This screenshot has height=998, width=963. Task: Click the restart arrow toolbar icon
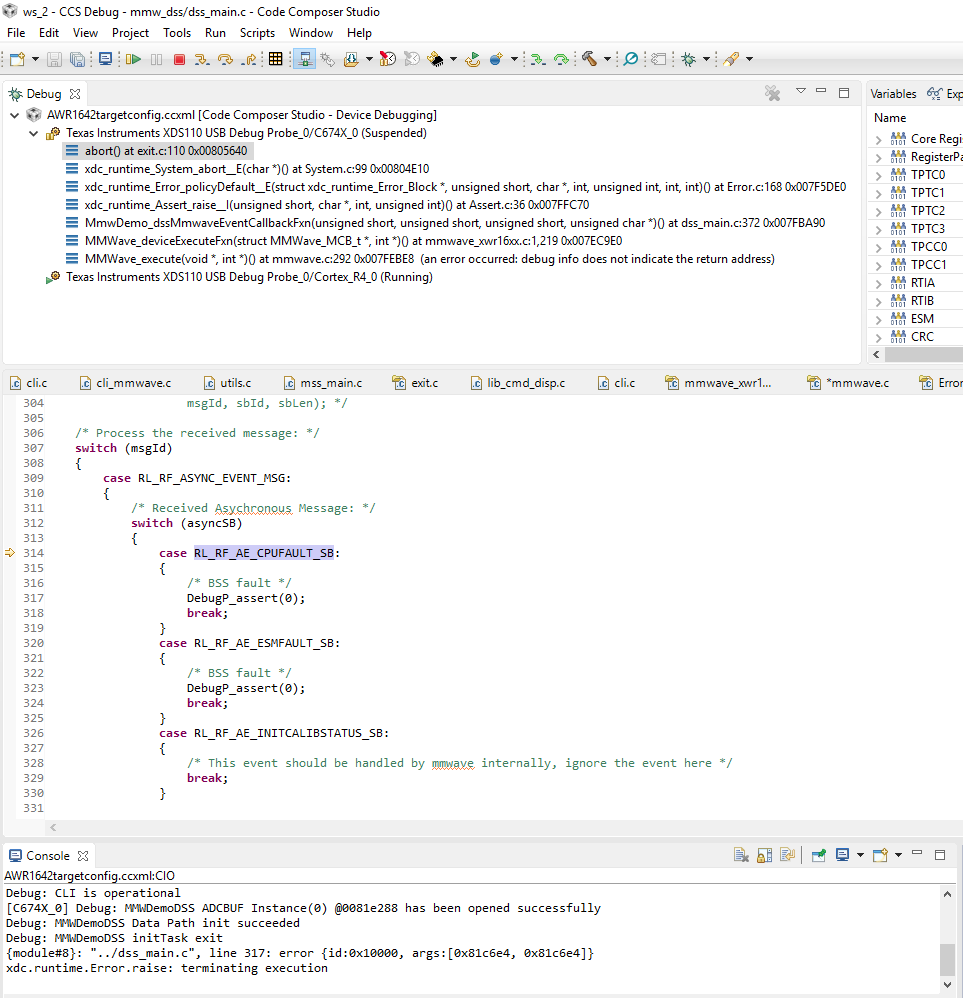473,59
